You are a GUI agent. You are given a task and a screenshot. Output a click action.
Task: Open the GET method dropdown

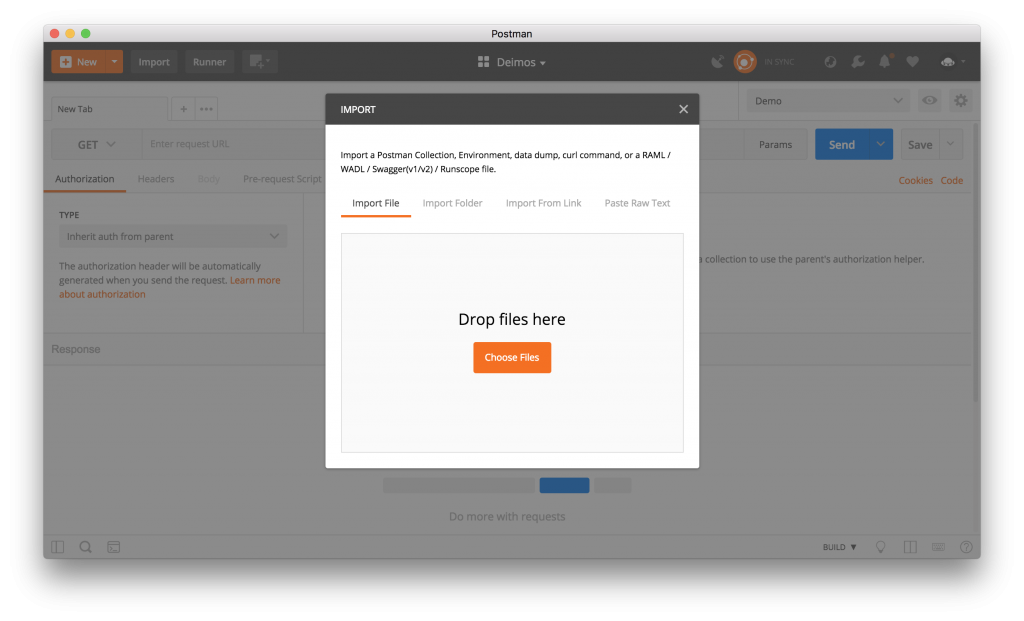97,144
